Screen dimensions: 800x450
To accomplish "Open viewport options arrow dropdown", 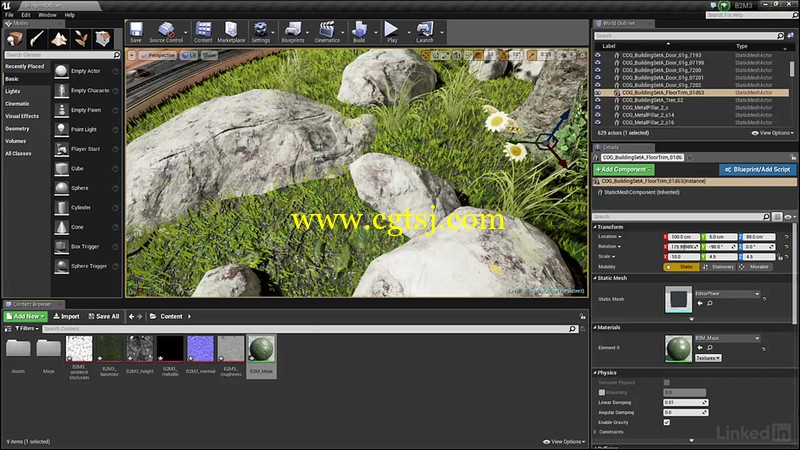I will (x=132, y=55).
